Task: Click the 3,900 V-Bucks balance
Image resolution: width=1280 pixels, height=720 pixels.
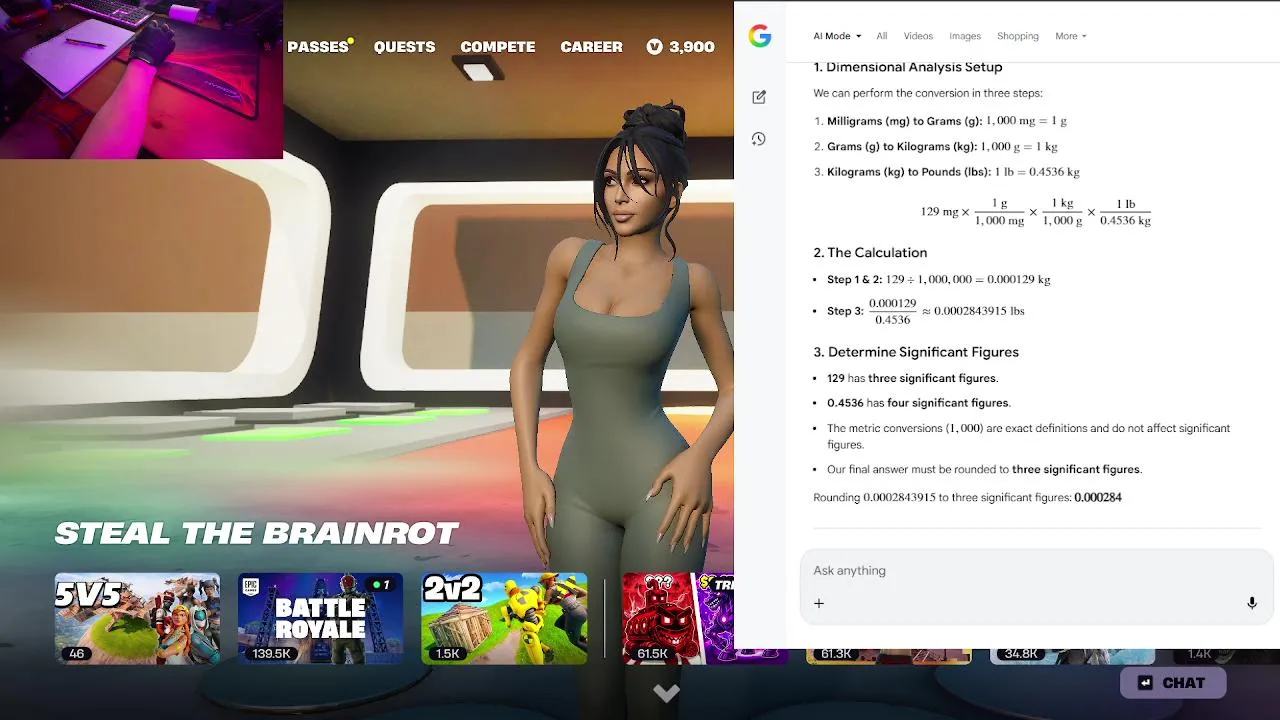Action: (x=692, y=47)
